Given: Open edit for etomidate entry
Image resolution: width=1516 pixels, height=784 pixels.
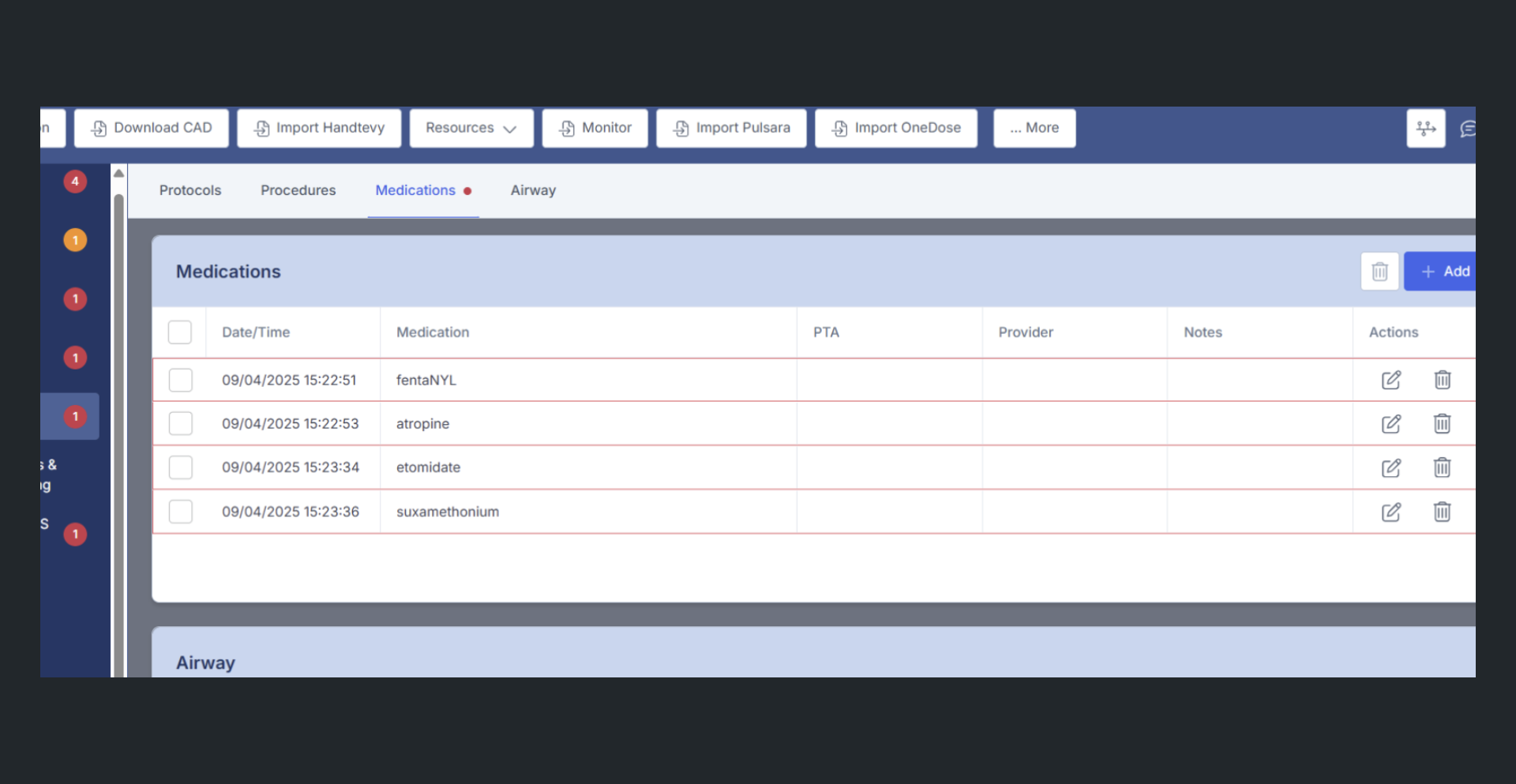Looking at the screenshot, I should (x=1390, y=467).
